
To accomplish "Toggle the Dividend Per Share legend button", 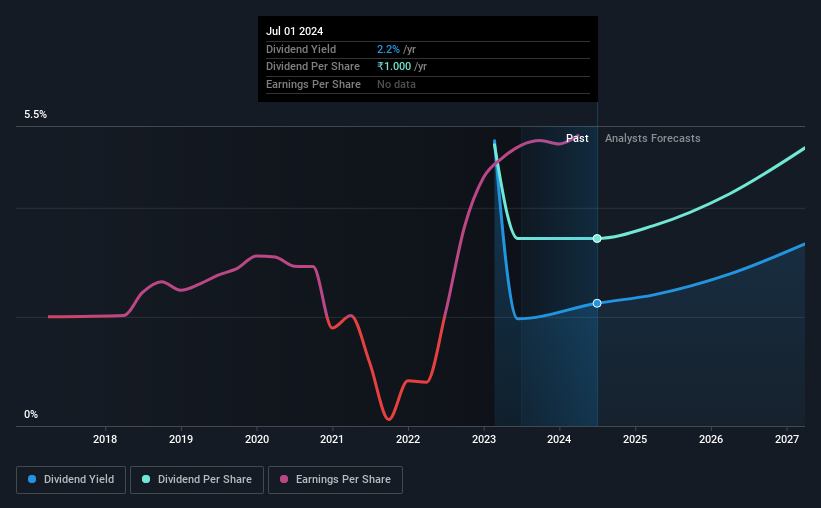I will (x=197, y=480).
